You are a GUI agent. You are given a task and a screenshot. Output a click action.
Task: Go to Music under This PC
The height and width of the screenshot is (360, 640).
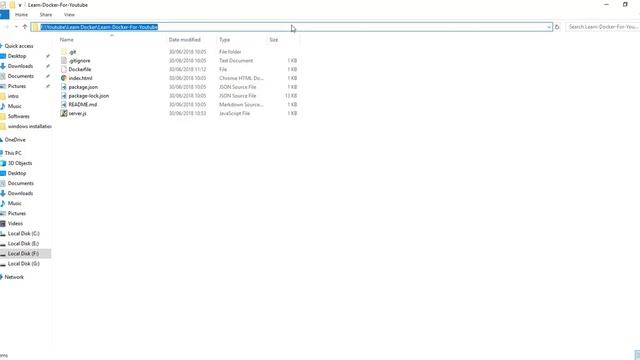click(15, 203)
